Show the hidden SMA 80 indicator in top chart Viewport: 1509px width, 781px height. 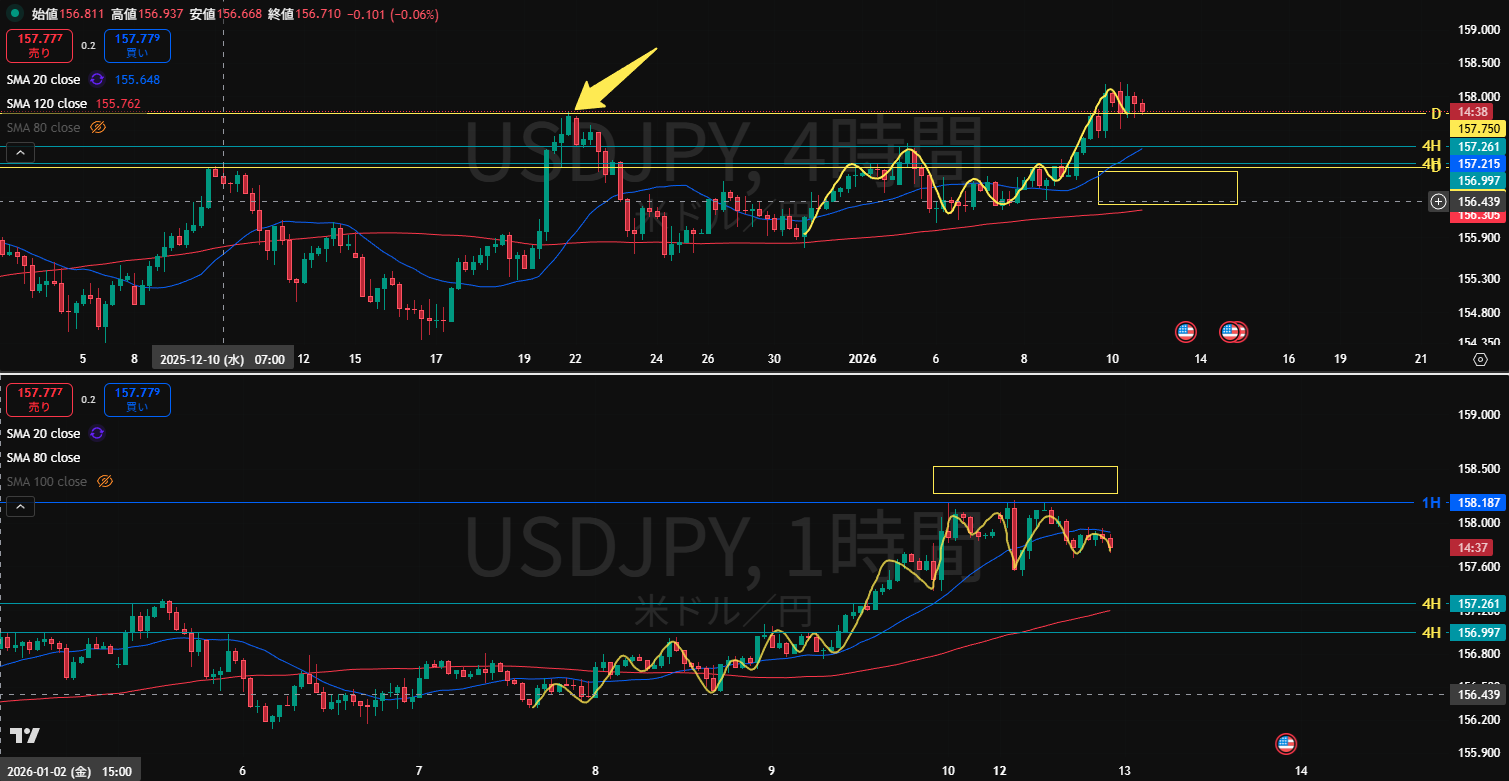pyautogui.click(x=98, y=127)
